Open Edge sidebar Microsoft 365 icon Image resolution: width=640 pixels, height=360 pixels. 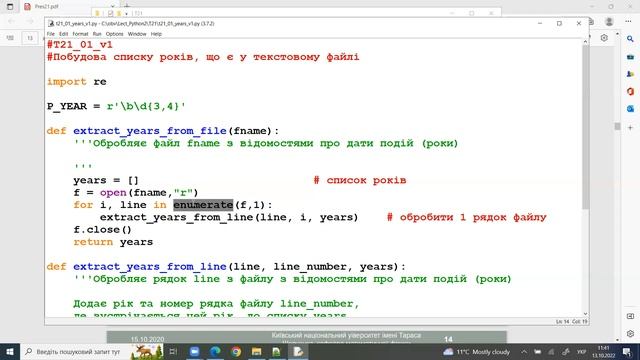point(630,91)
